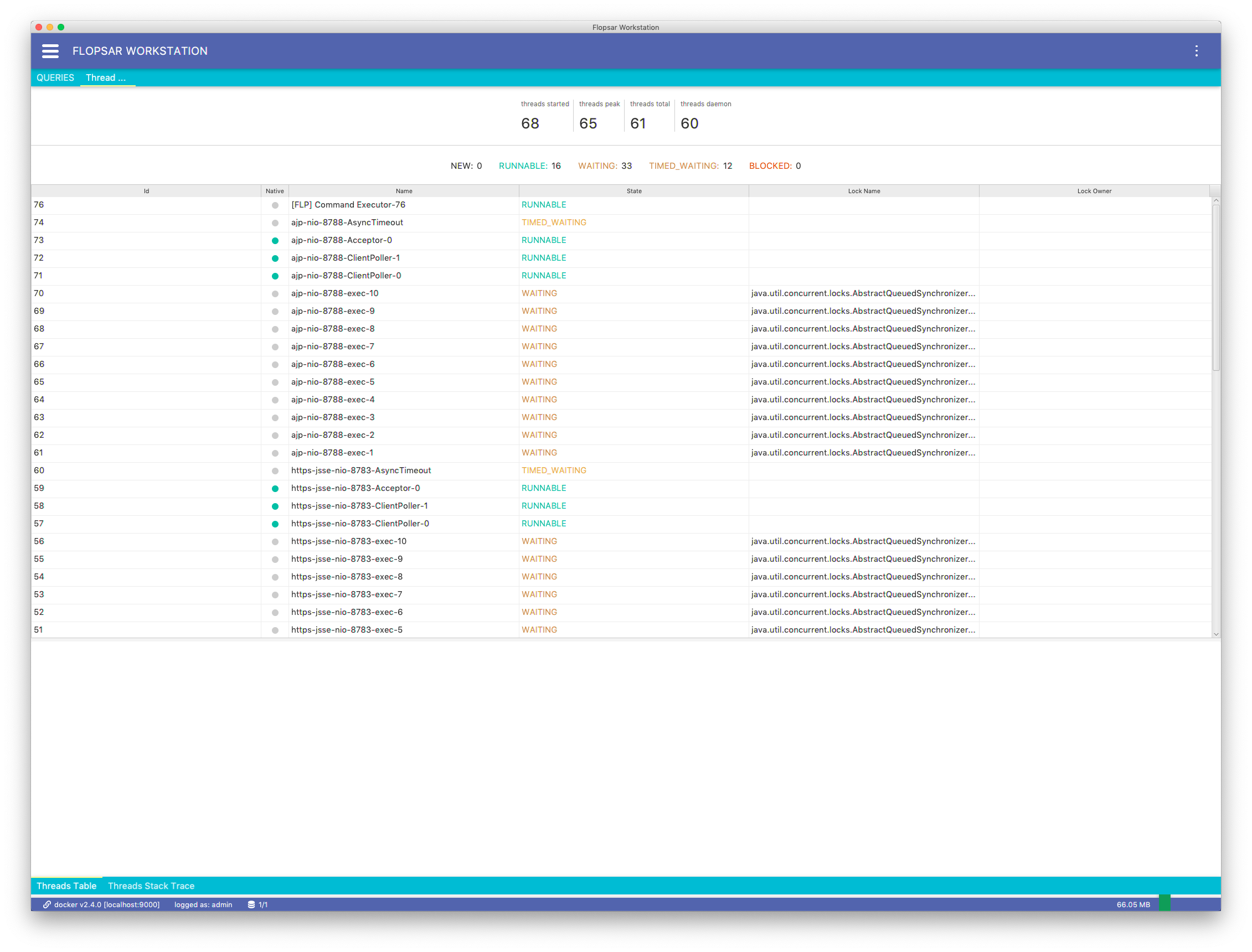Toggle native indicator for thread 72
Viewport: 1252px width, 952px height.
(x=274, y=258)
